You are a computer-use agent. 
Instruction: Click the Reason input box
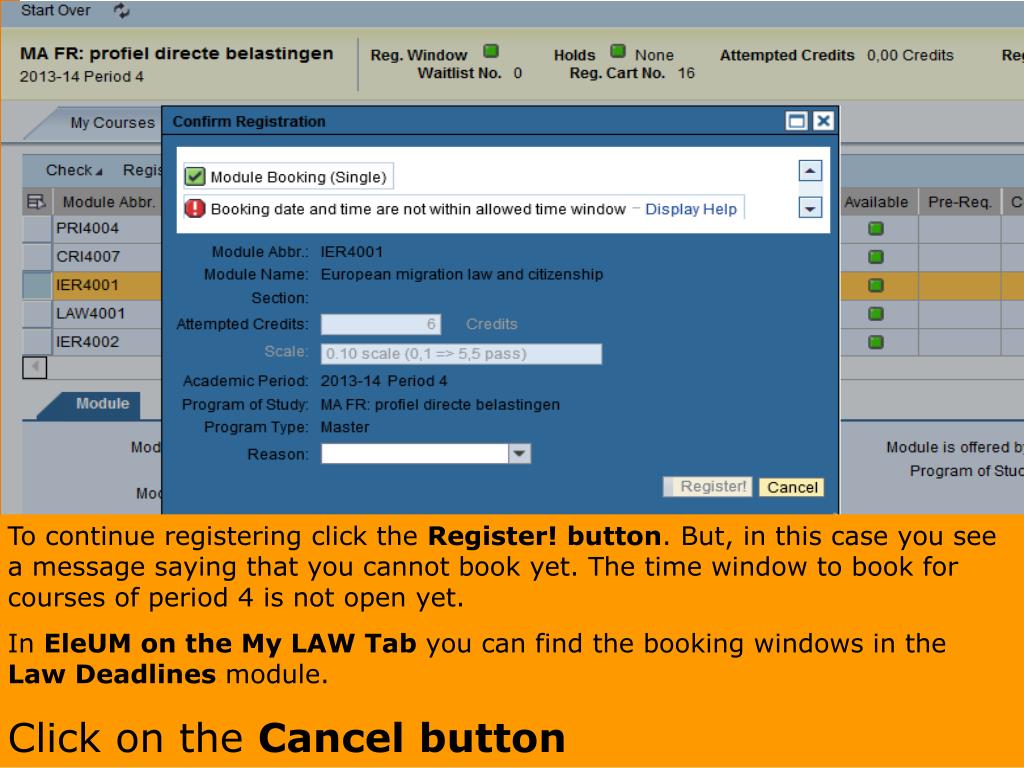[415, 453]
